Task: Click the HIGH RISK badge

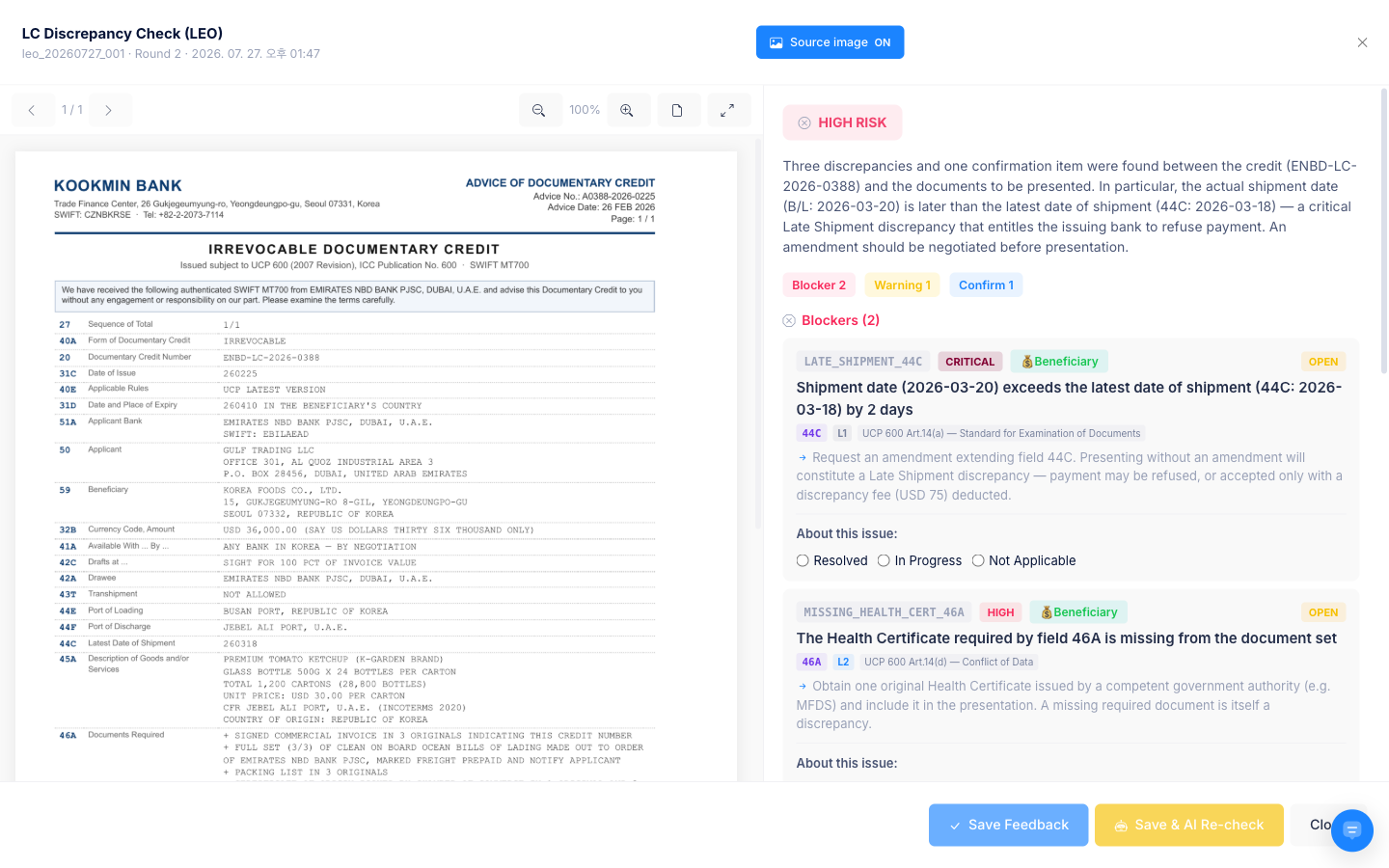Action: coord(842,122)
